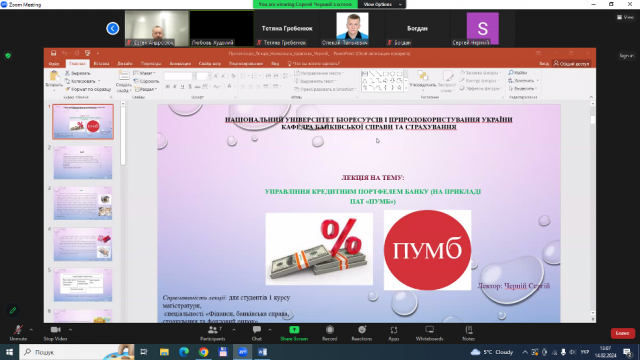The width and height of the screenshot is (640, 360).
Task: Toggle text shadow S formatting
Action: pyautogui.click(x=190, y=87)
